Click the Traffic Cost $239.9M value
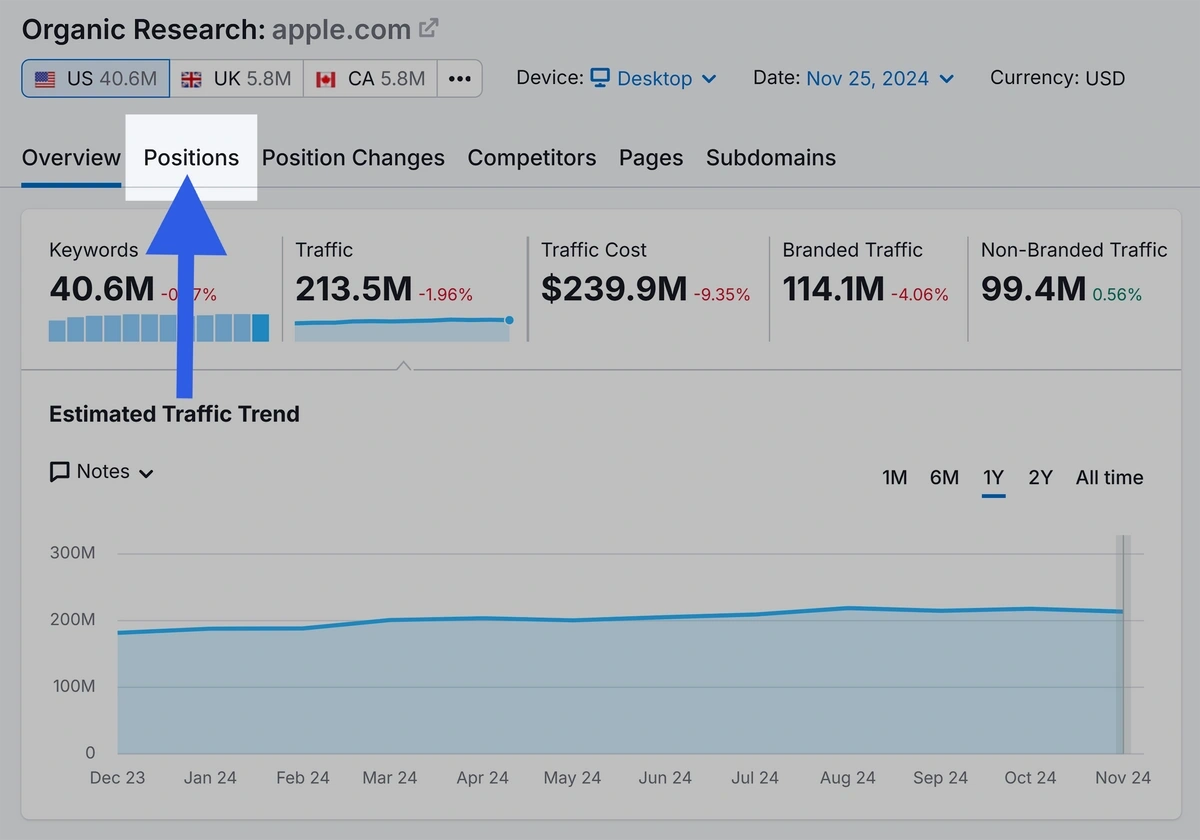The height and width of the screenshot is (840, 1200). [x=614, y=289]
